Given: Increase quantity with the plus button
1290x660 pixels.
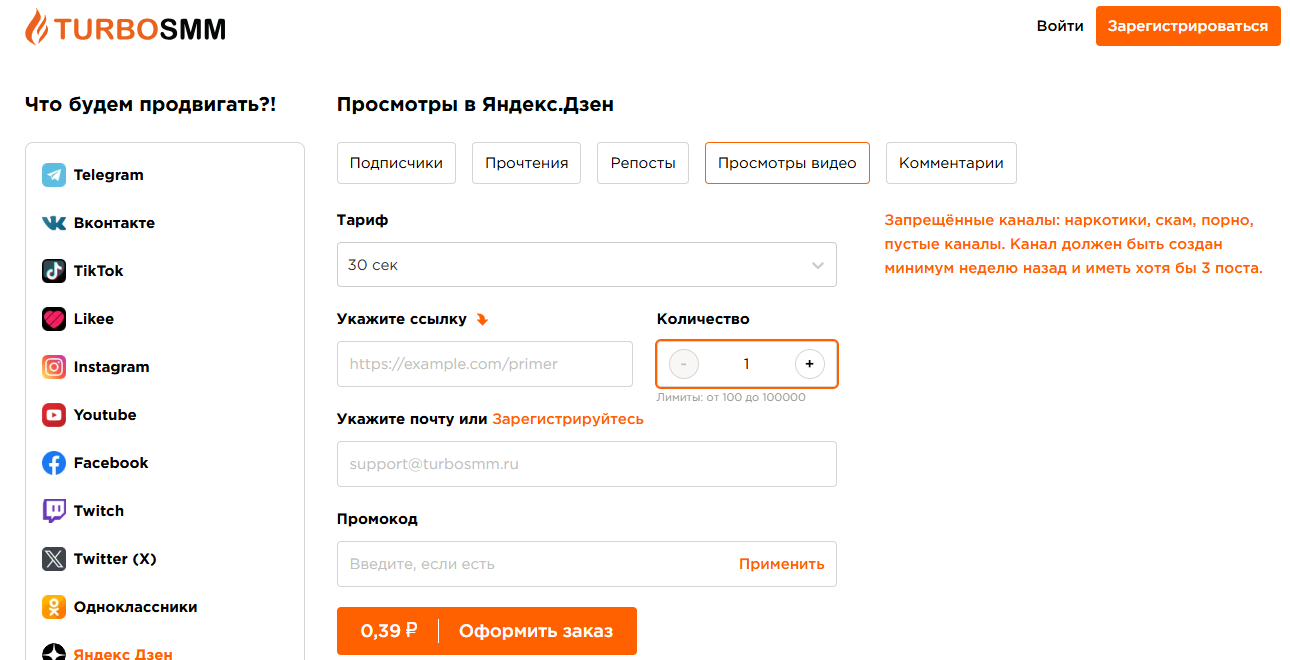Looking at the screenshot, I should 810,364.
